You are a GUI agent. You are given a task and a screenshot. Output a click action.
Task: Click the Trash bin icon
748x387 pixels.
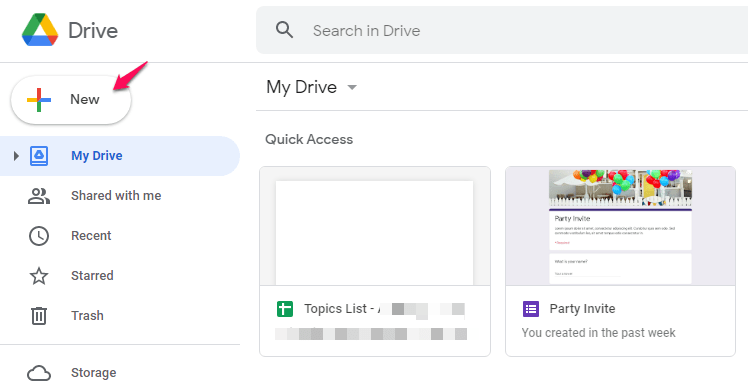(x=39, y=316)
